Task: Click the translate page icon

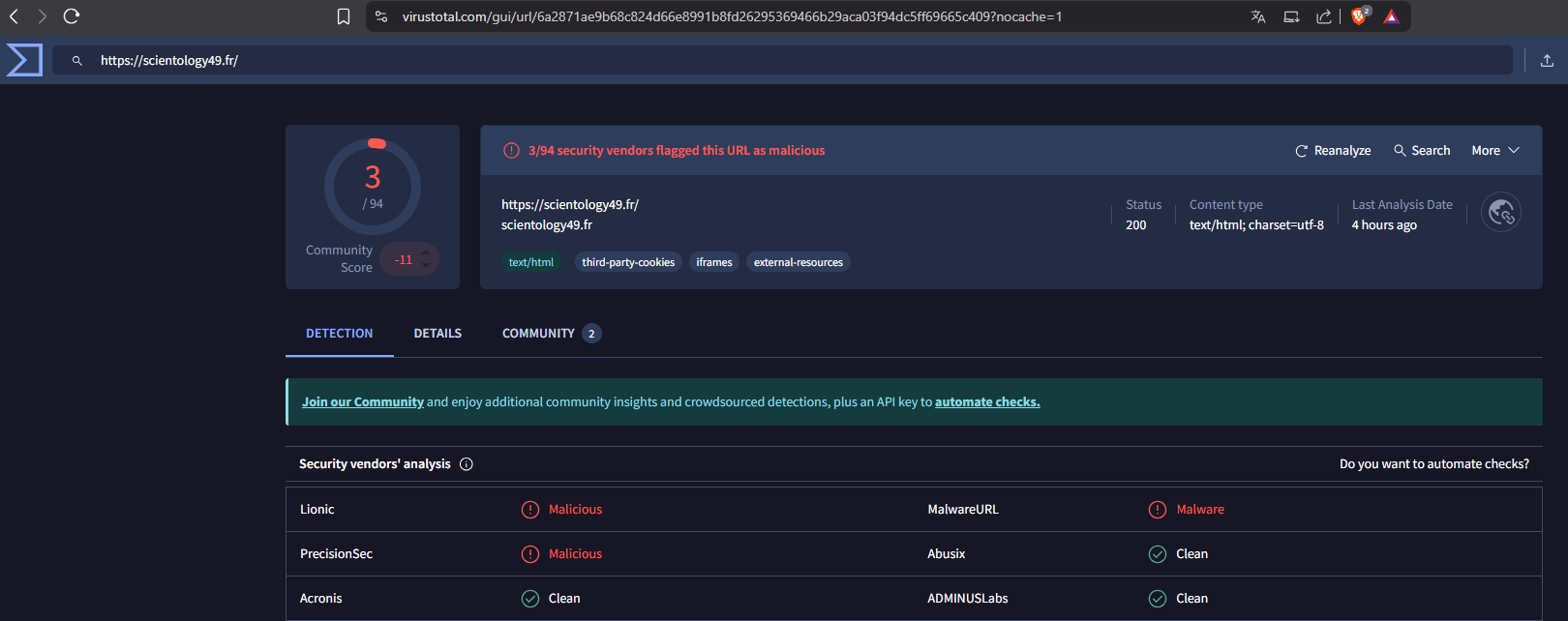Action: tap(1258, 16)
